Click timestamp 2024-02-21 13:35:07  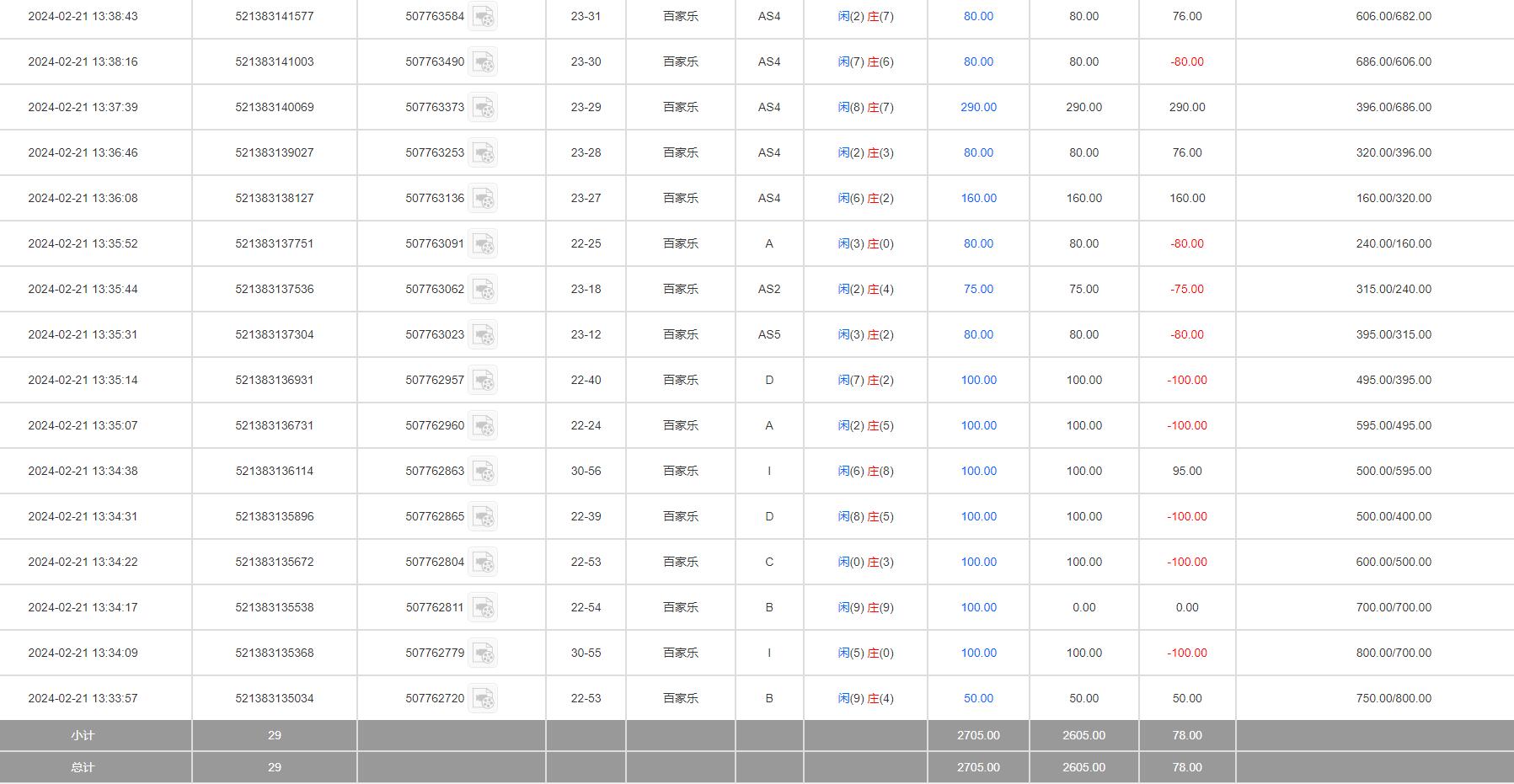83,425
